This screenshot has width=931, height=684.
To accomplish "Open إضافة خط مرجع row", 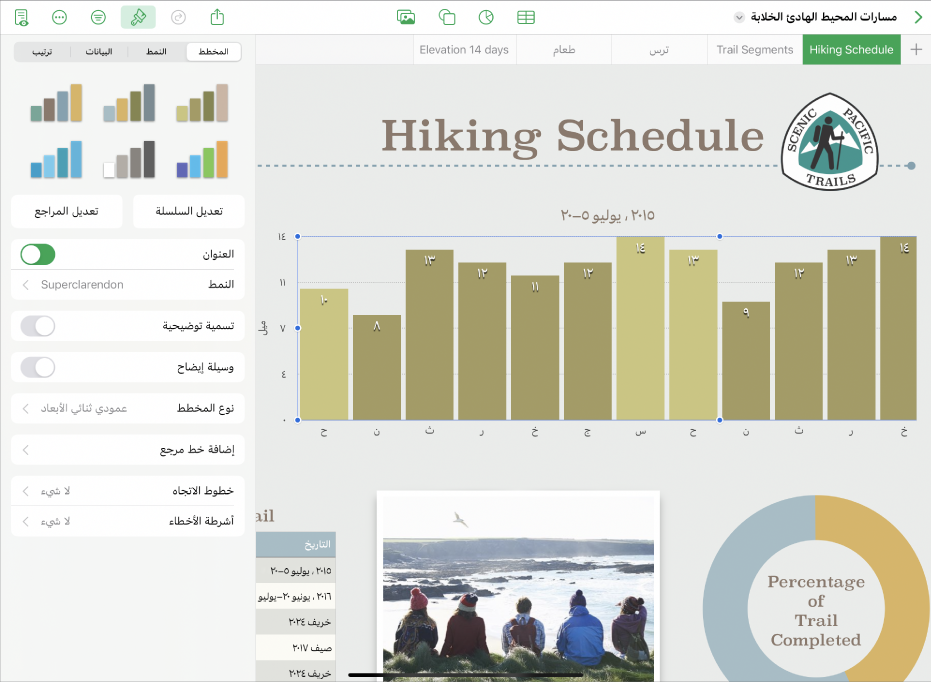I will tap(128, 449).
